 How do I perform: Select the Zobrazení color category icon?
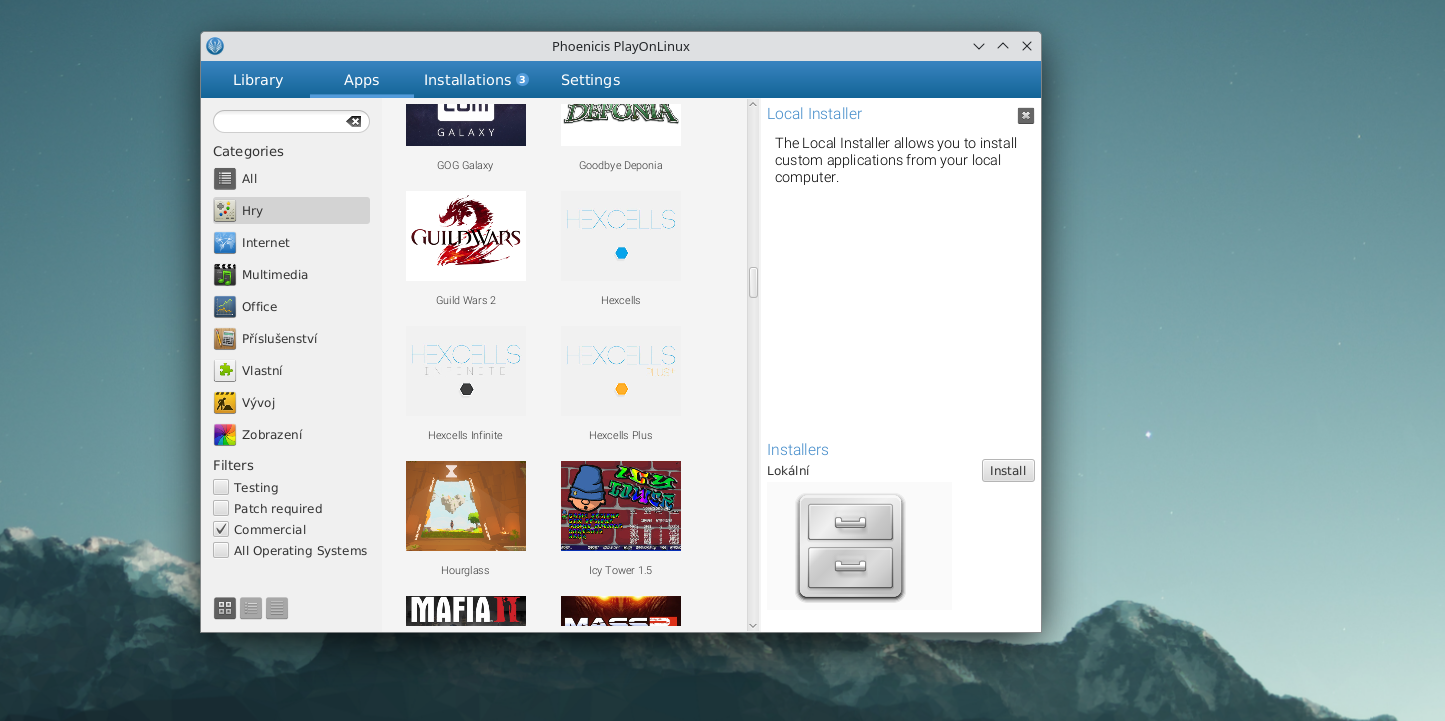(225, 435)
